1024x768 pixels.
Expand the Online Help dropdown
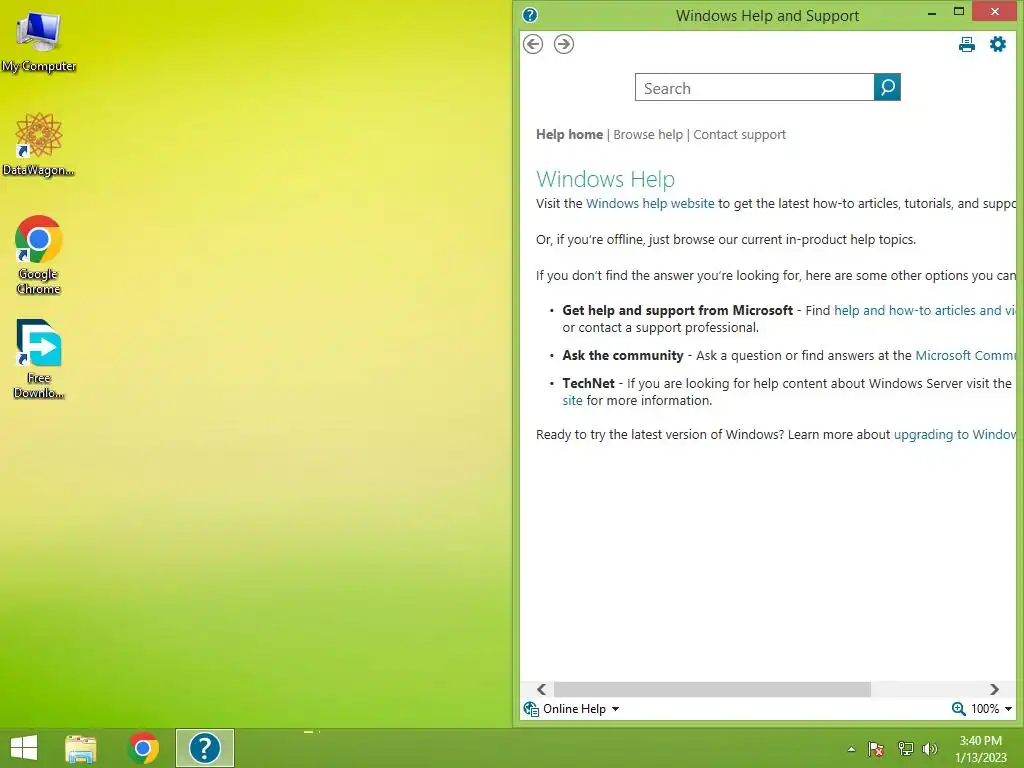(615, 709)
